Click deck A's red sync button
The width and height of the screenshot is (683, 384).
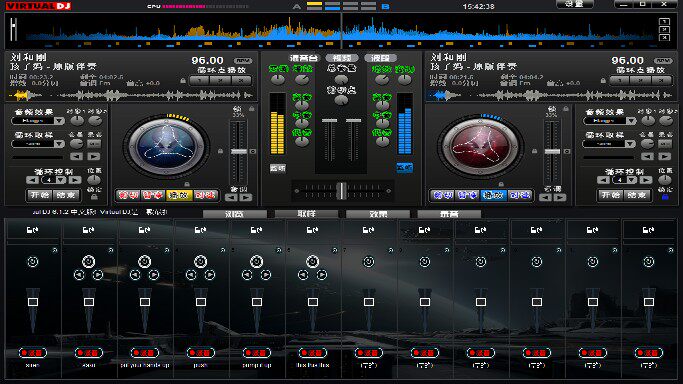point(205,195)
